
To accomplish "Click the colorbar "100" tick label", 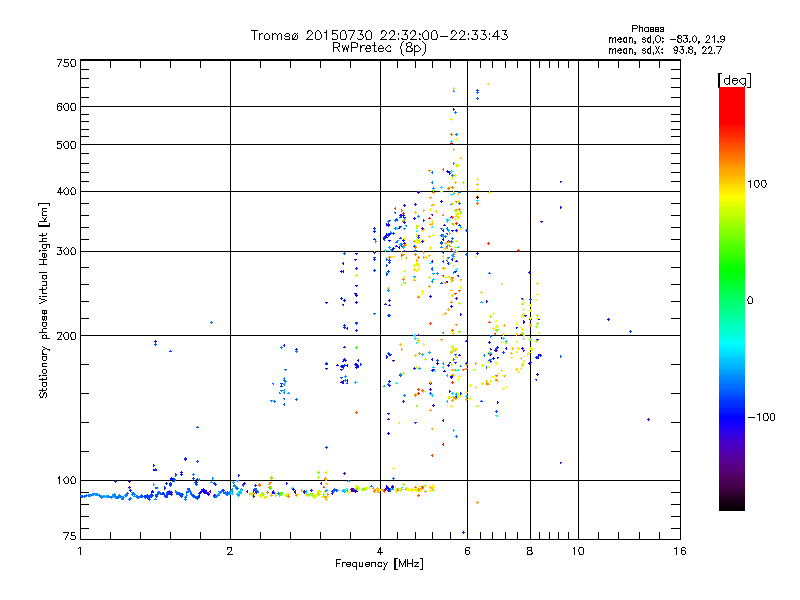I will click(x=757, y=184).
